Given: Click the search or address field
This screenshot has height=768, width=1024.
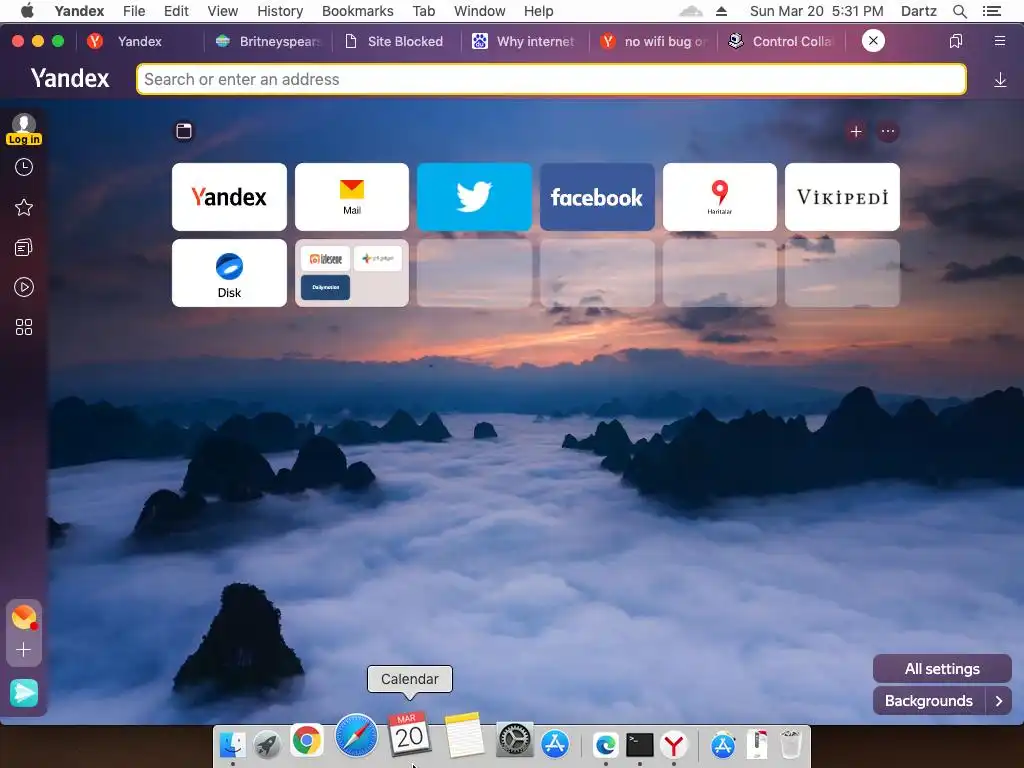Looking at the screenshot, I should coord(551,79).
